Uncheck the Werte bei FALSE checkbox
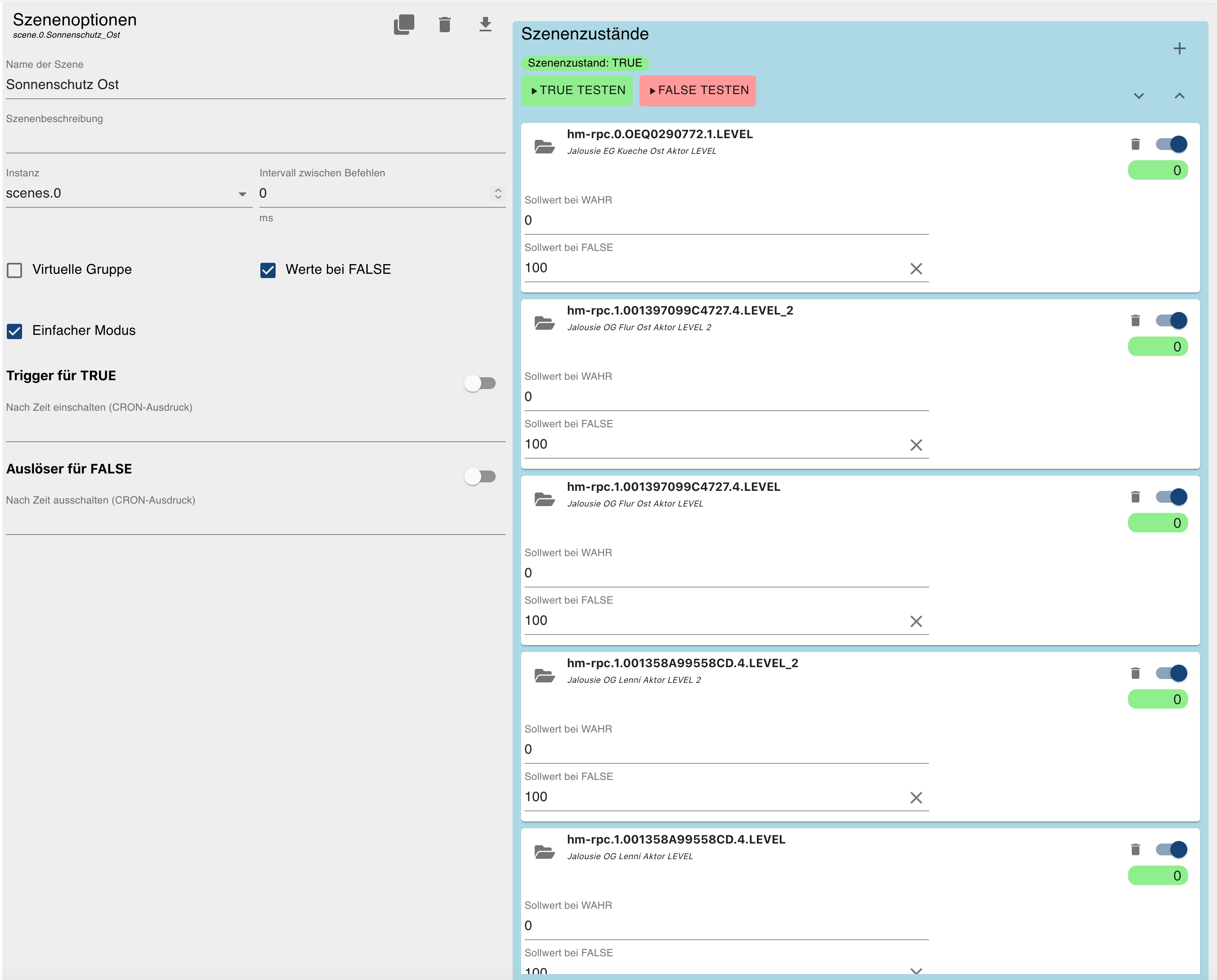This screenshot has width=1217, height=980. [x=268, y=270]
